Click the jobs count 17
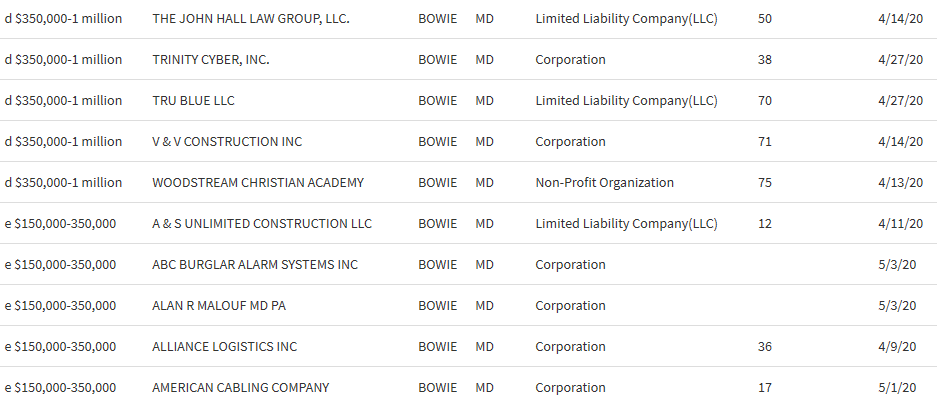 coord(765,388)
